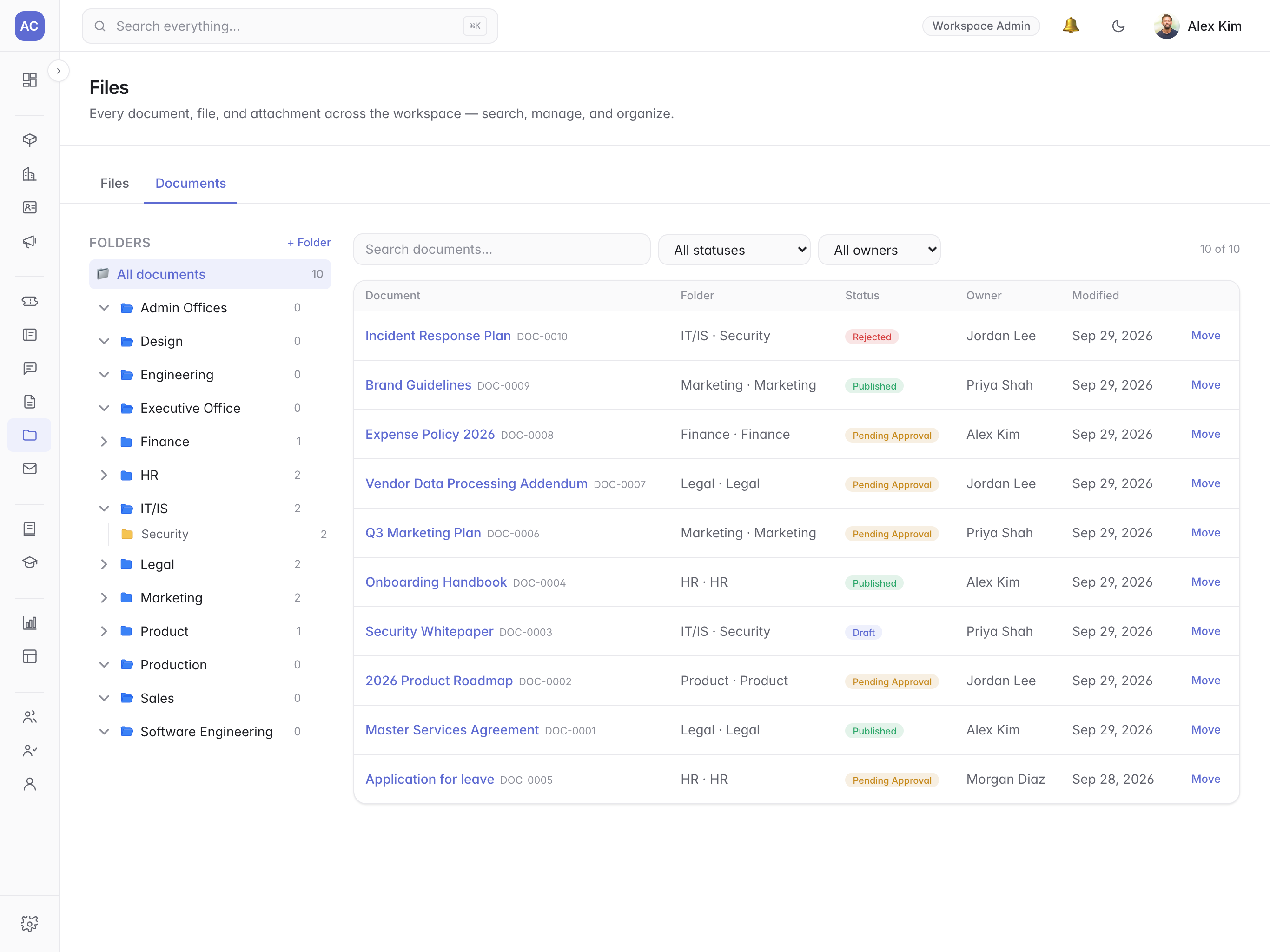Expand the Finance folder chevron
This screenshot has height=952, width=1270.
pyautogui.click(x=104, y=442)
